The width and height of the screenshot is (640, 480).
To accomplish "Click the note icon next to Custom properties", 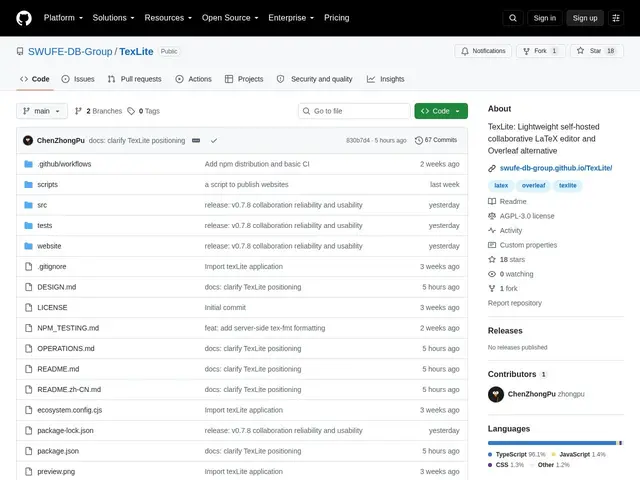I will (x=492, y=245).
